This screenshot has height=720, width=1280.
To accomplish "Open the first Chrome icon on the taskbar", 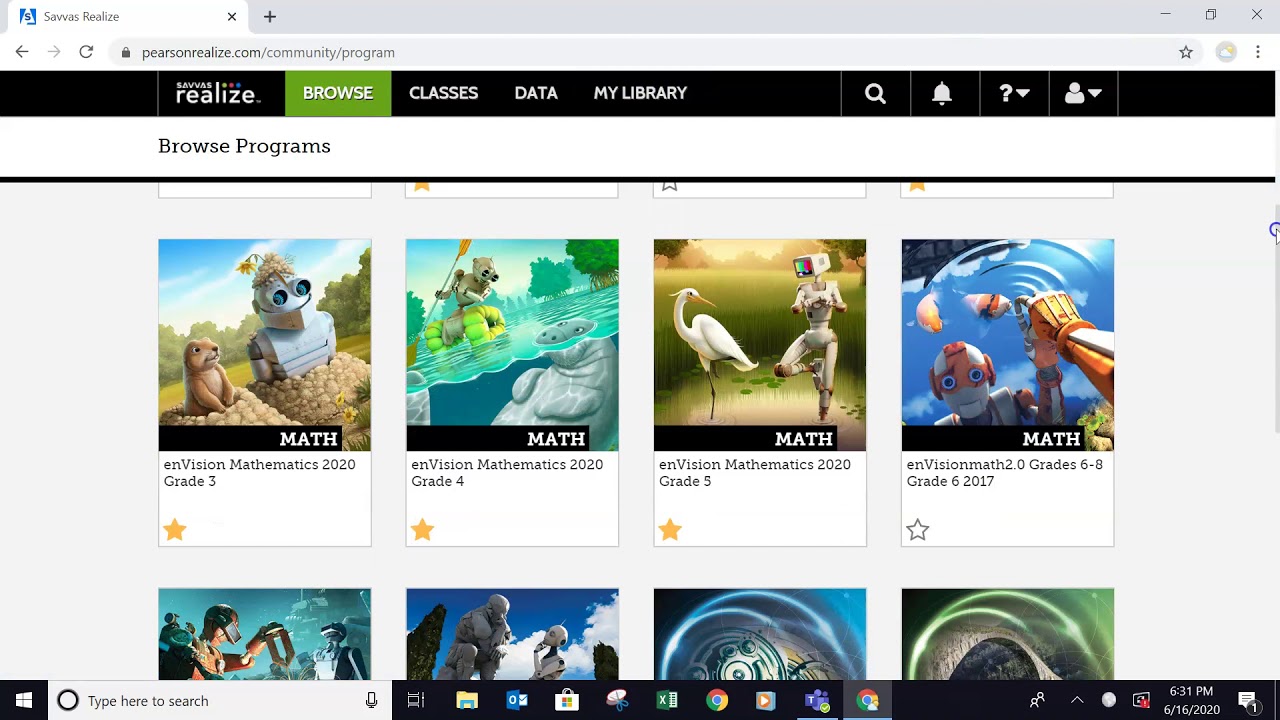I will 717,700.
